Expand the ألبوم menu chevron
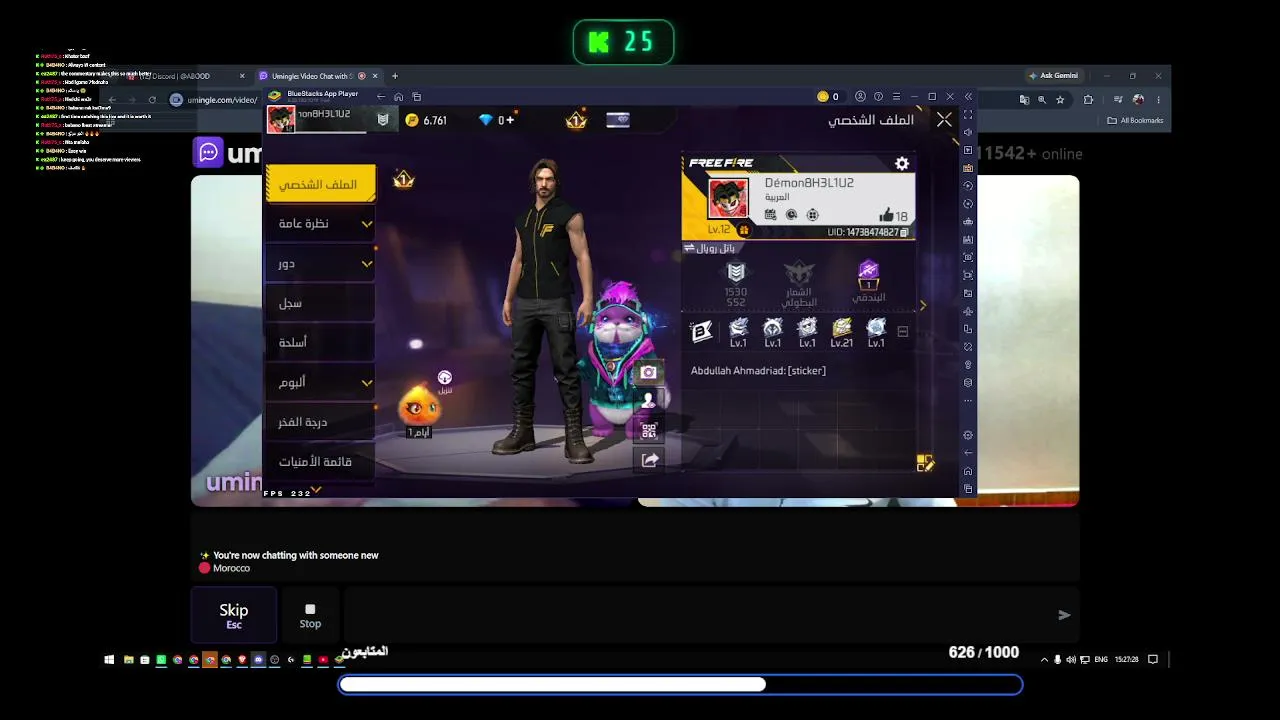1280x720 pixels. (366, 383)
